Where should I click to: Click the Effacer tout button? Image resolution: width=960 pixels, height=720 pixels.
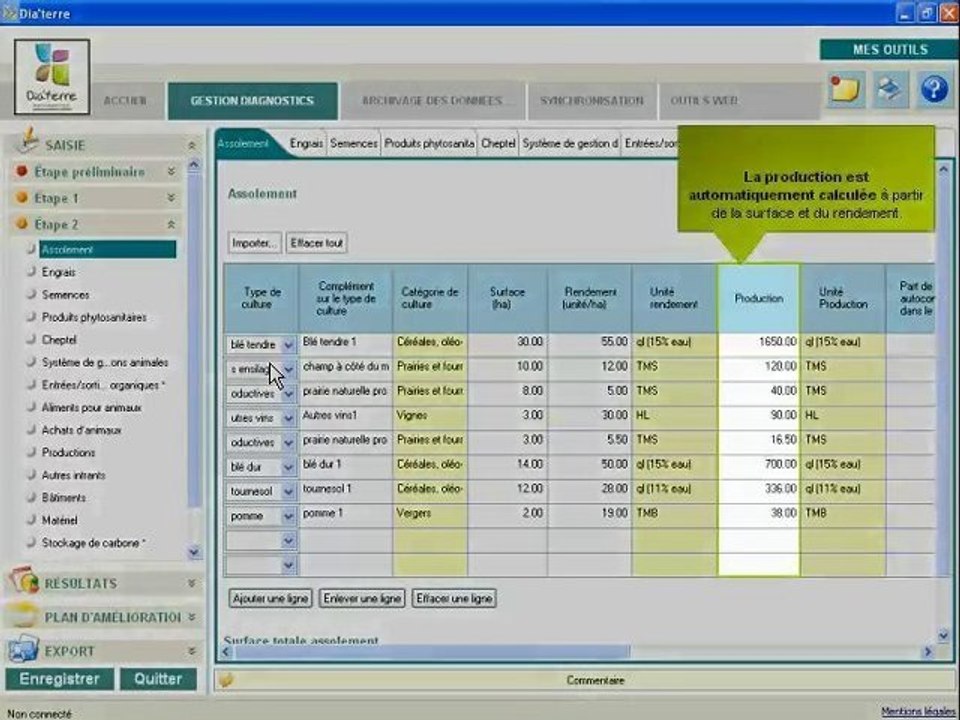317,243
